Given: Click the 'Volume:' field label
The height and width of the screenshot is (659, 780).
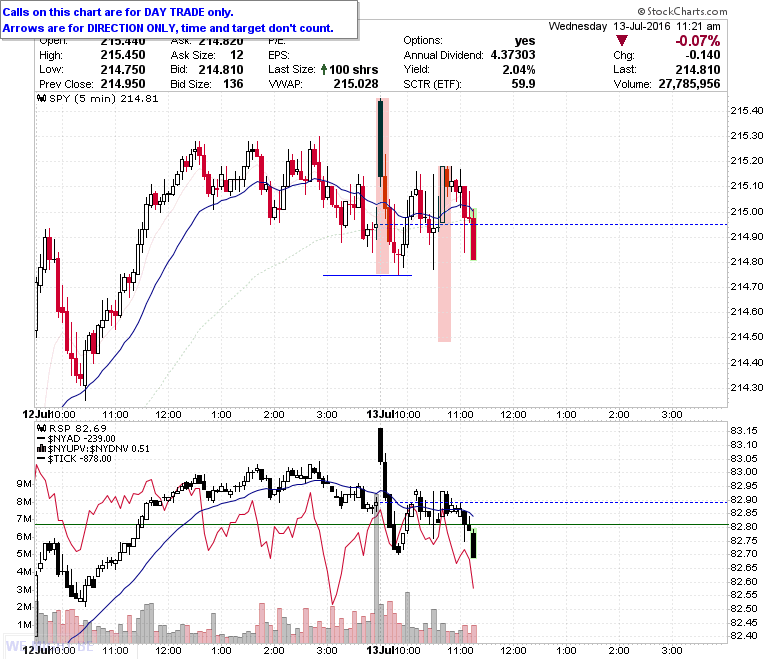Looking at the screenshot, I should 632,84.
